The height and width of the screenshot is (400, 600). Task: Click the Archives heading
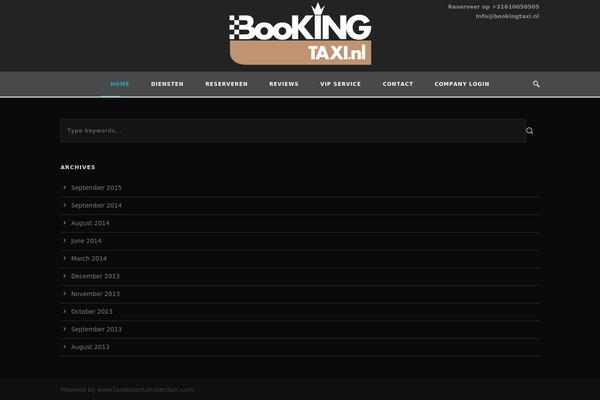pos(78,167)
